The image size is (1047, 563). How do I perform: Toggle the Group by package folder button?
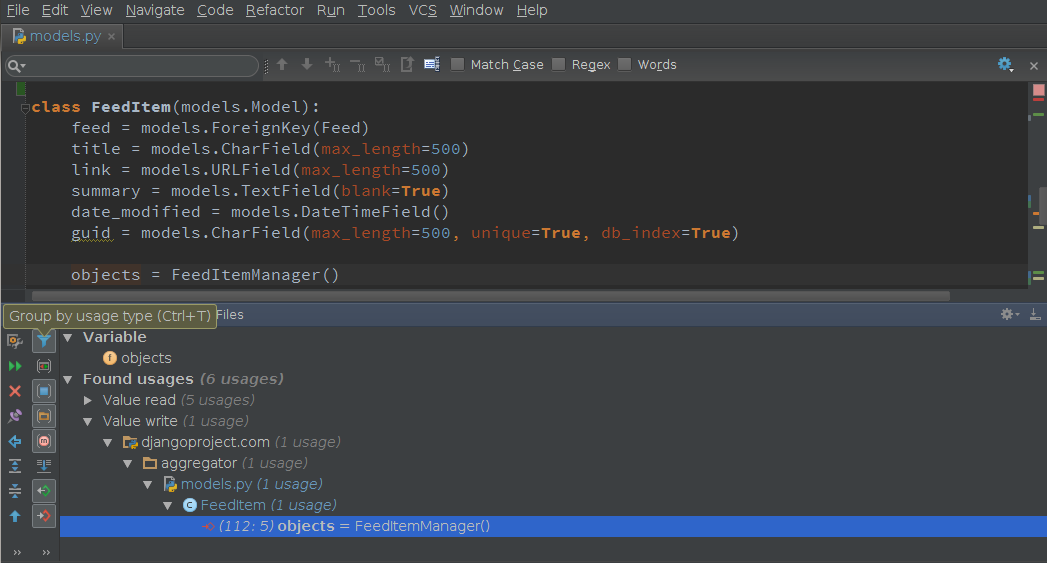(43, 416)
